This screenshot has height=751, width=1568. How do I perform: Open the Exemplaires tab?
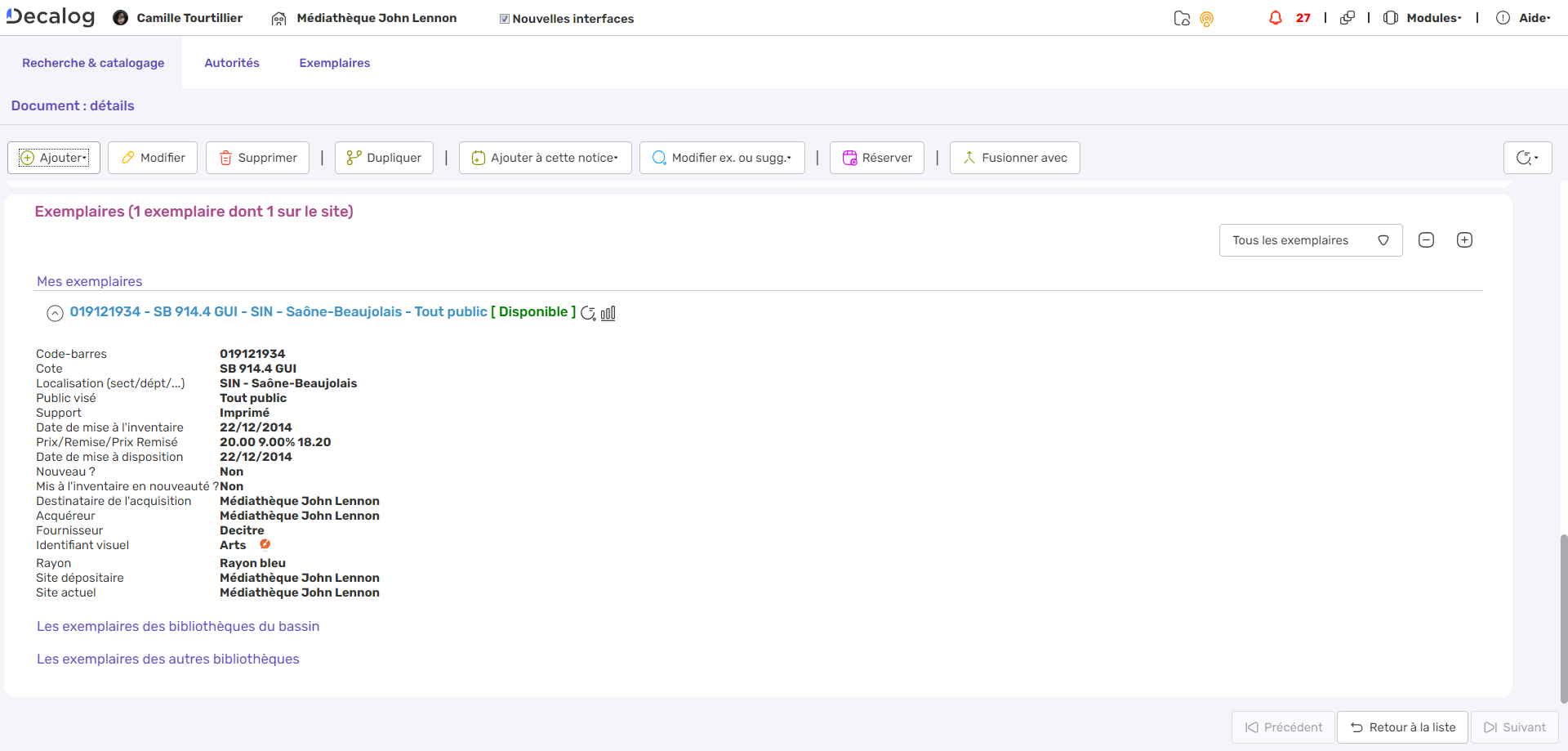pos(334,63)
